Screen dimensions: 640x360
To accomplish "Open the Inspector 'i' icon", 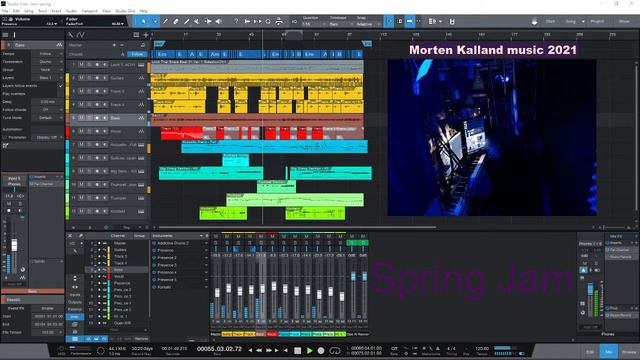I will tap(14, 35).
